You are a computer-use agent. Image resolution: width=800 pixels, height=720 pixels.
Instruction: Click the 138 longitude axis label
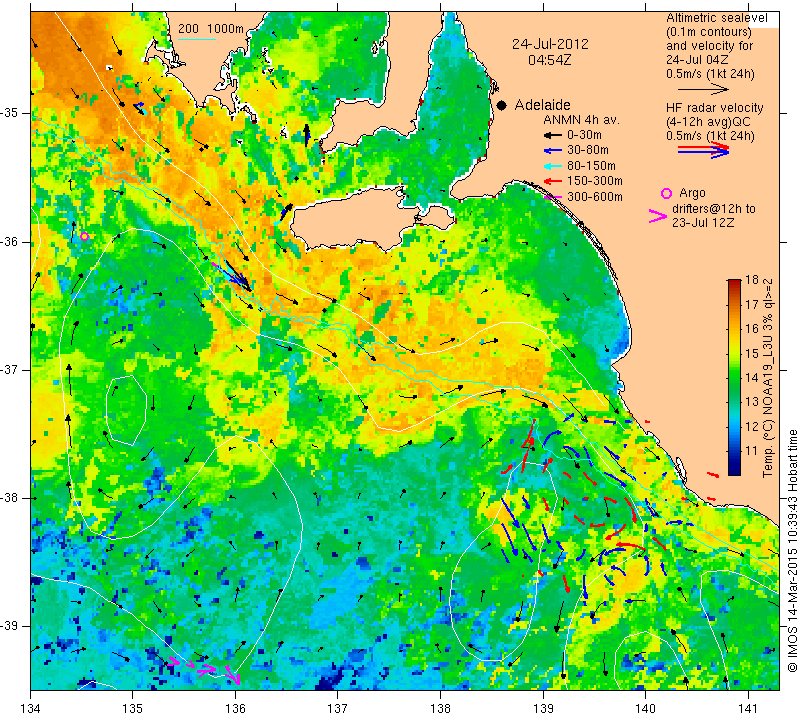[x=440, y=709]
